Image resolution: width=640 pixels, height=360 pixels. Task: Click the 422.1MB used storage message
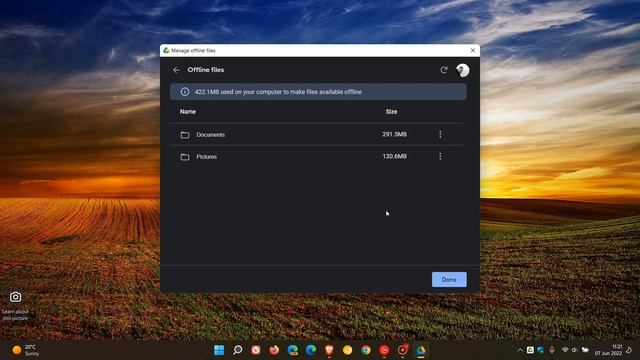click(278, 92)
